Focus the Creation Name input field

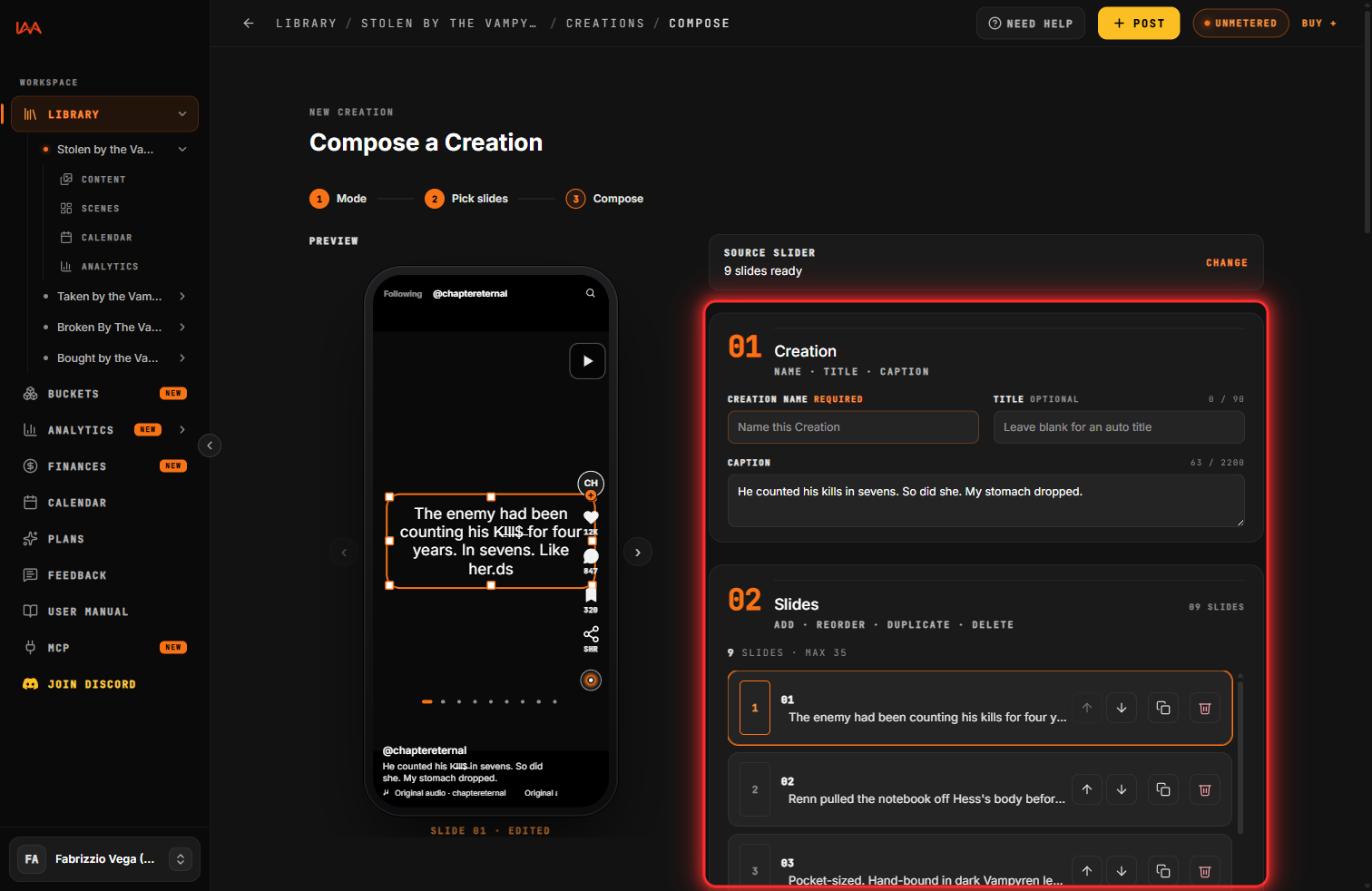pos(853,427)
